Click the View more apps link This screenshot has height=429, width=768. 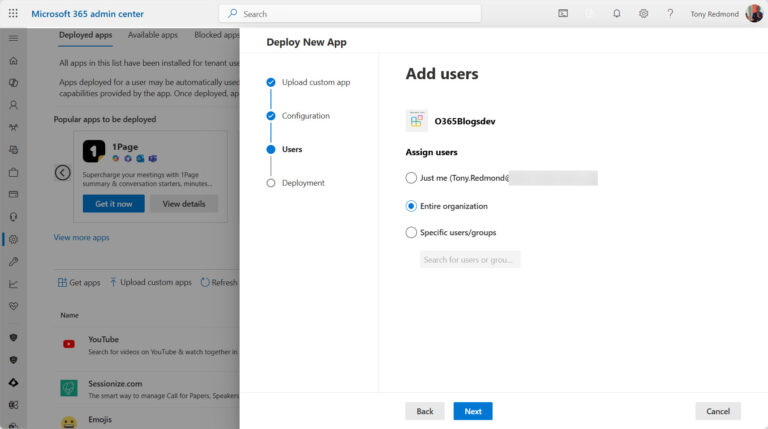coord(81,238)
